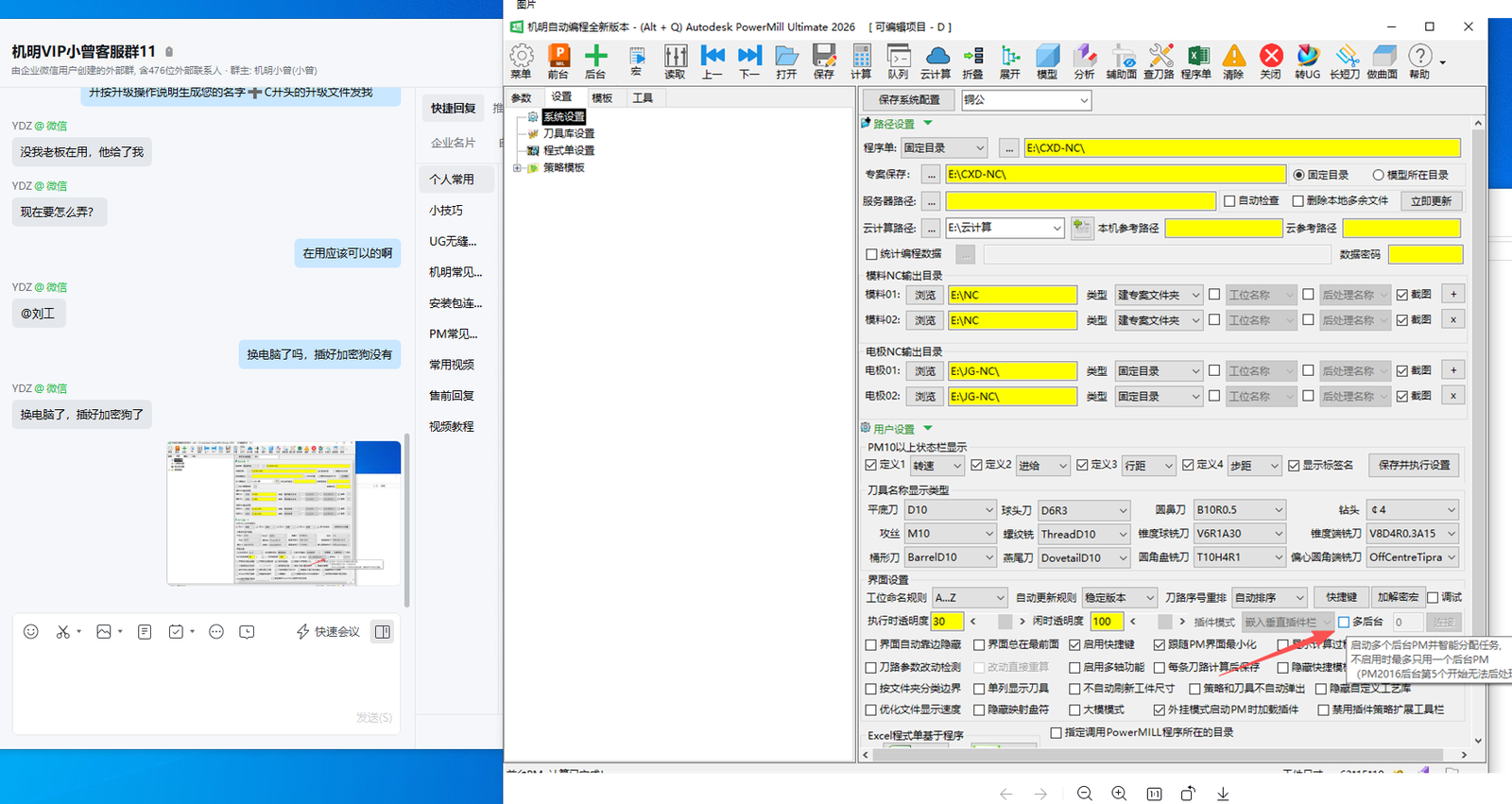
Task: Expand the 策略模板 tree node
Action: click(517, 168)
